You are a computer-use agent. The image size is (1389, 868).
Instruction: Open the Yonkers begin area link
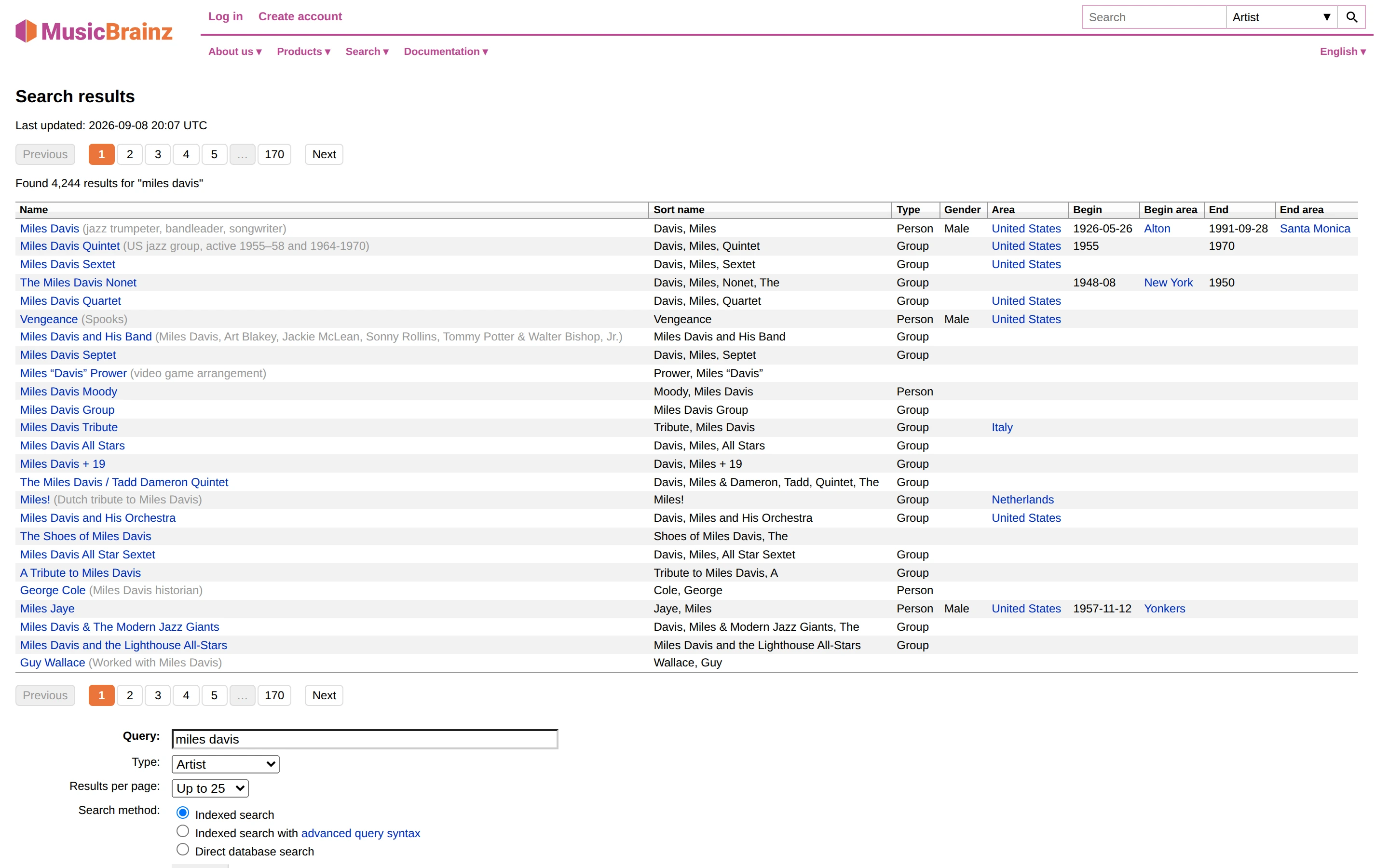1164,609
